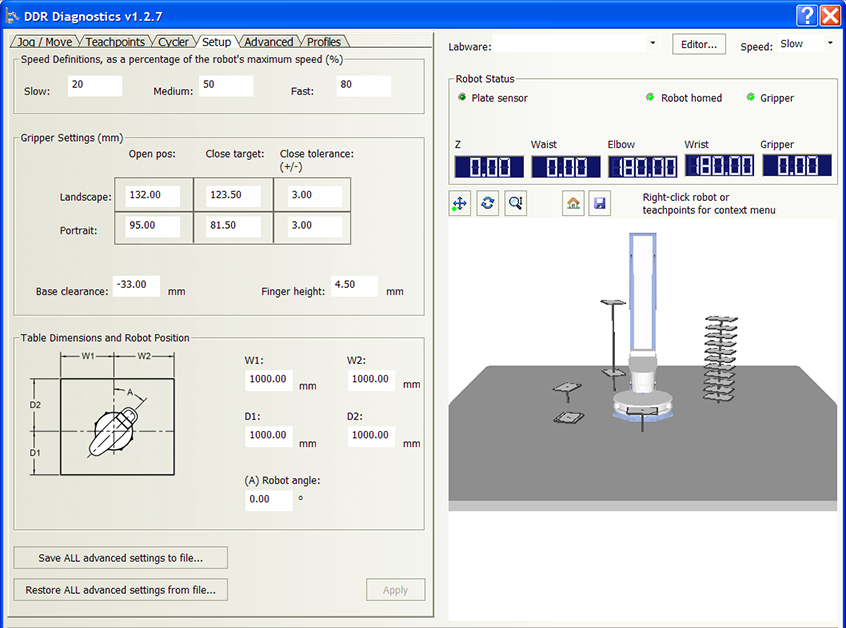The image size is (846, 628).
Task: Click the Plate sensor status indicator
Action: pos(462,98)
